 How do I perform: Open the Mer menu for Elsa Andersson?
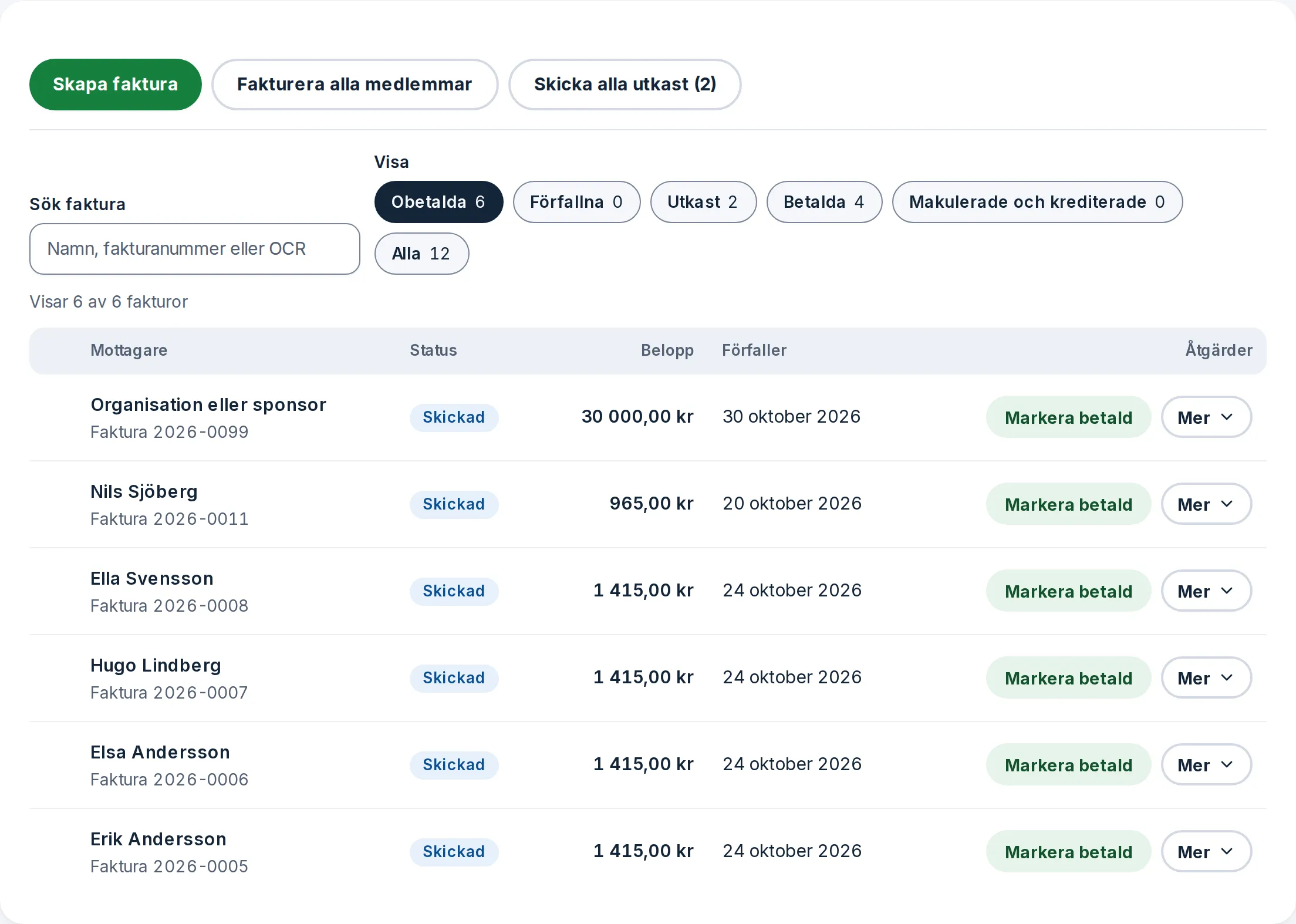(x=1206, y=765)
